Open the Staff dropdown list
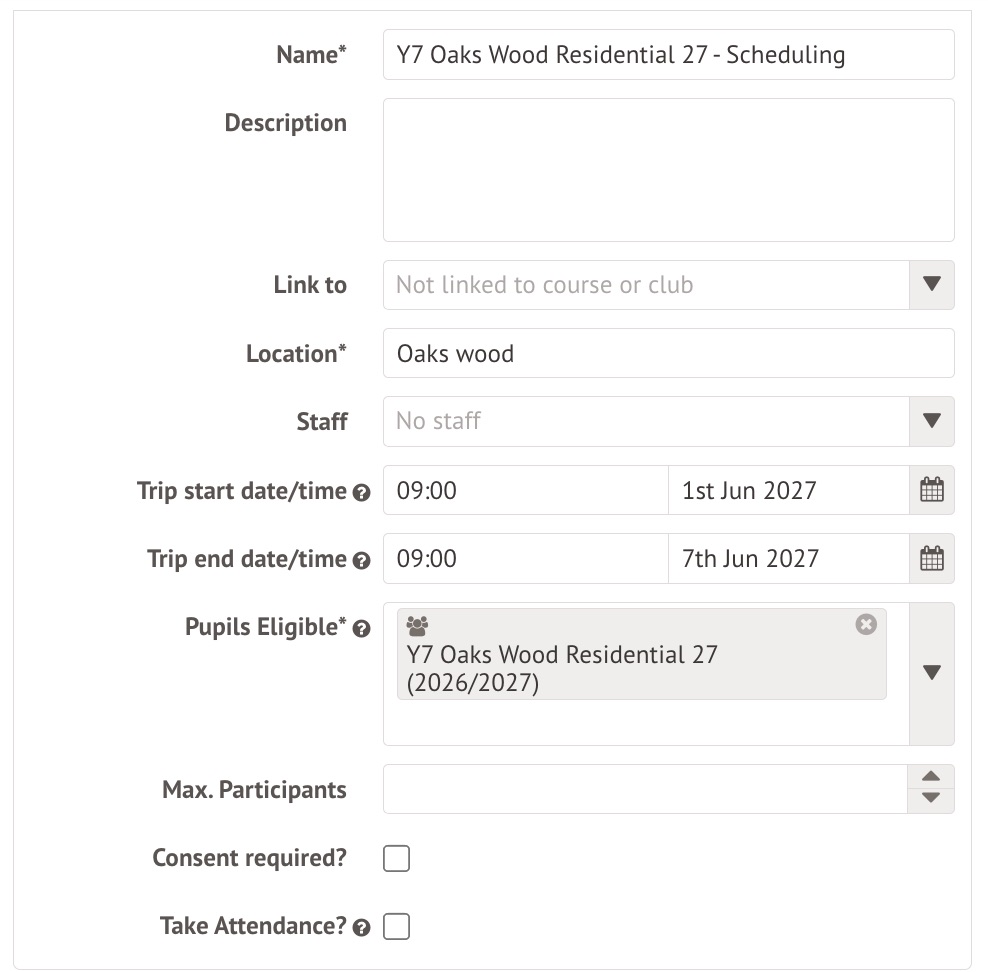Screen dimensions: 988x972 tap(931, 421)
